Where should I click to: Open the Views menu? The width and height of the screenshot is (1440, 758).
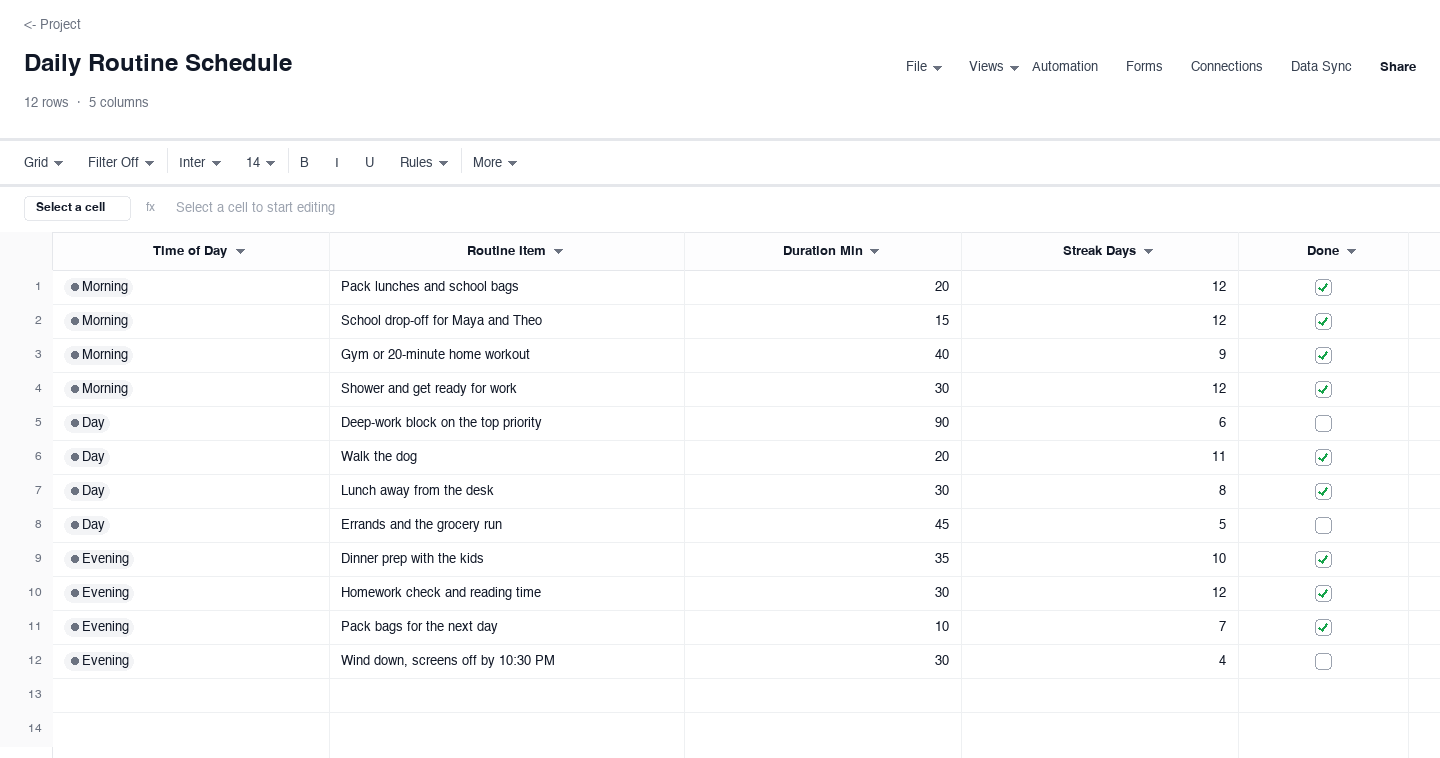[x=994, y=67]
